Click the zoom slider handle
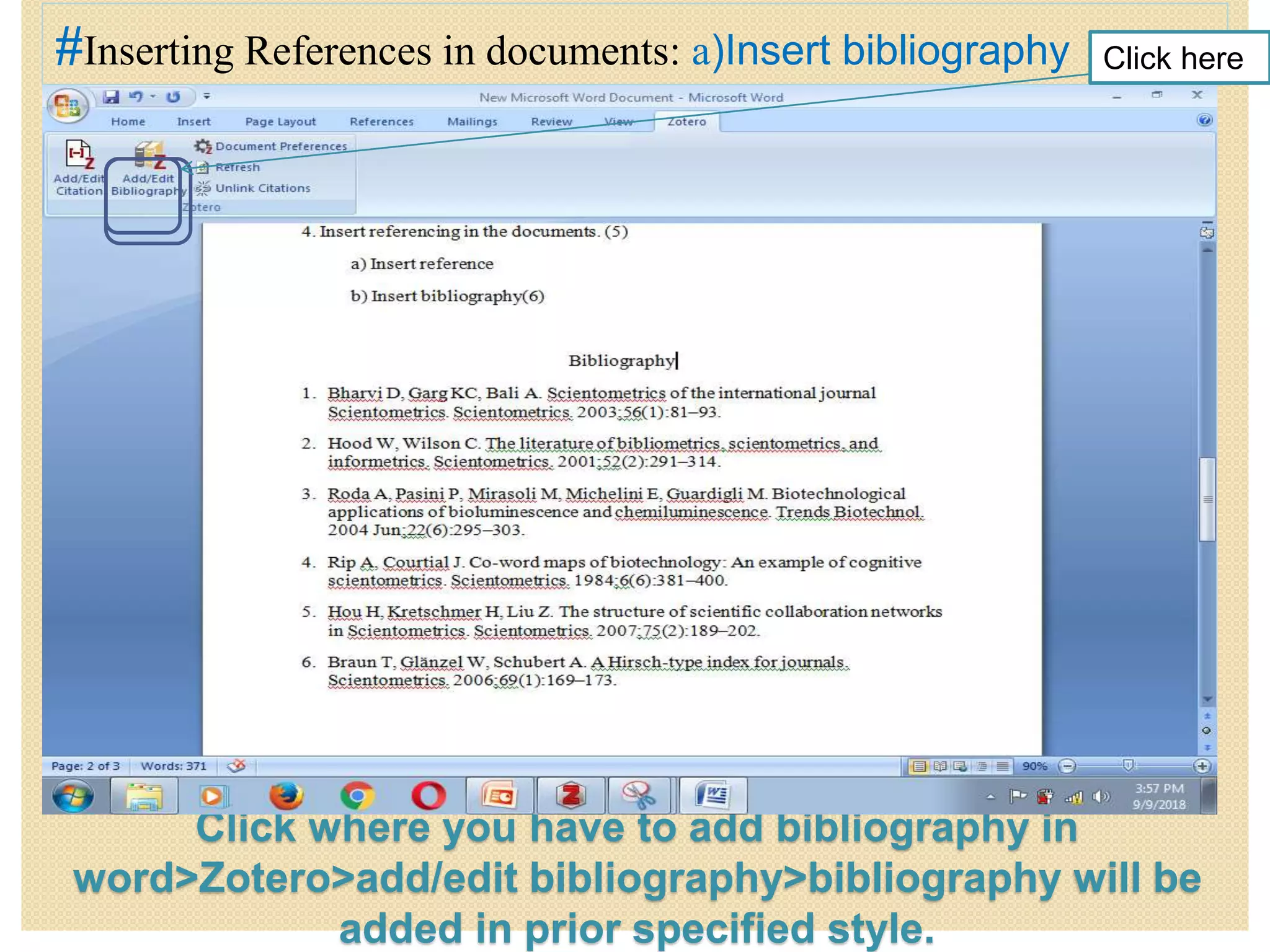The image size is (1270, 952). pos(1129,766)
